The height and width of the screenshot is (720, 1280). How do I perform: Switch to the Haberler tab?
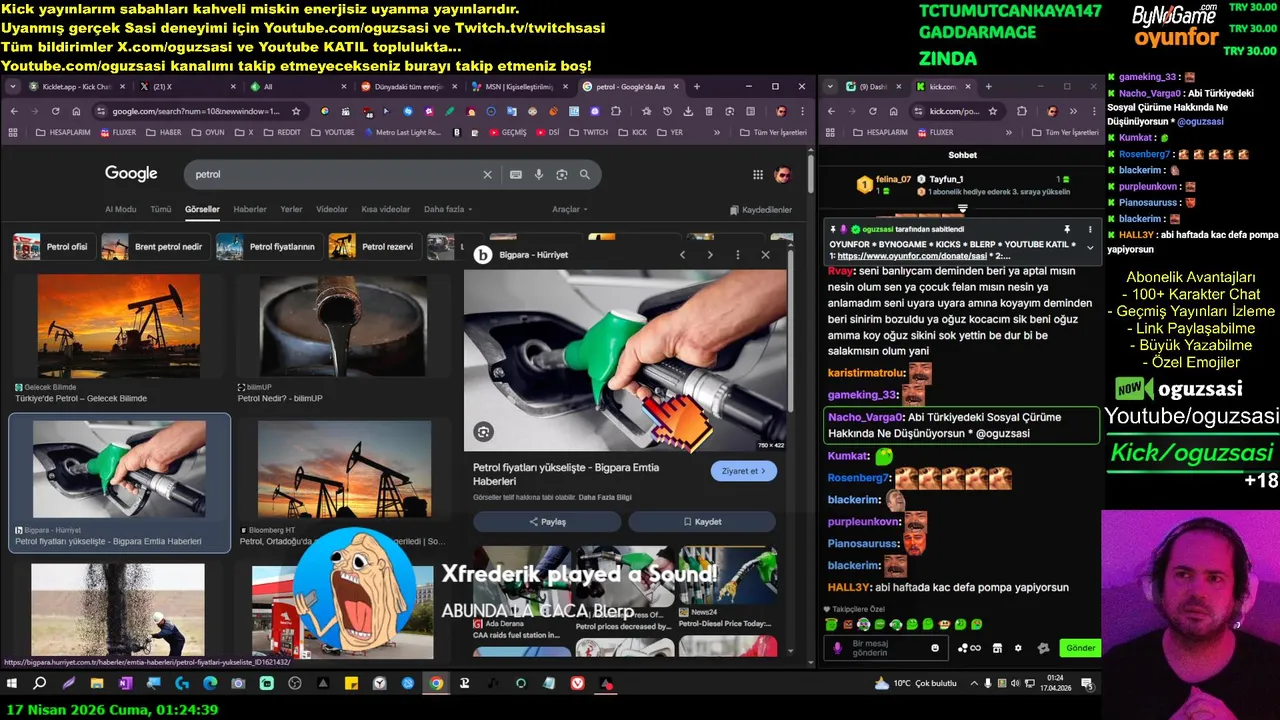(x=250, y=209)
